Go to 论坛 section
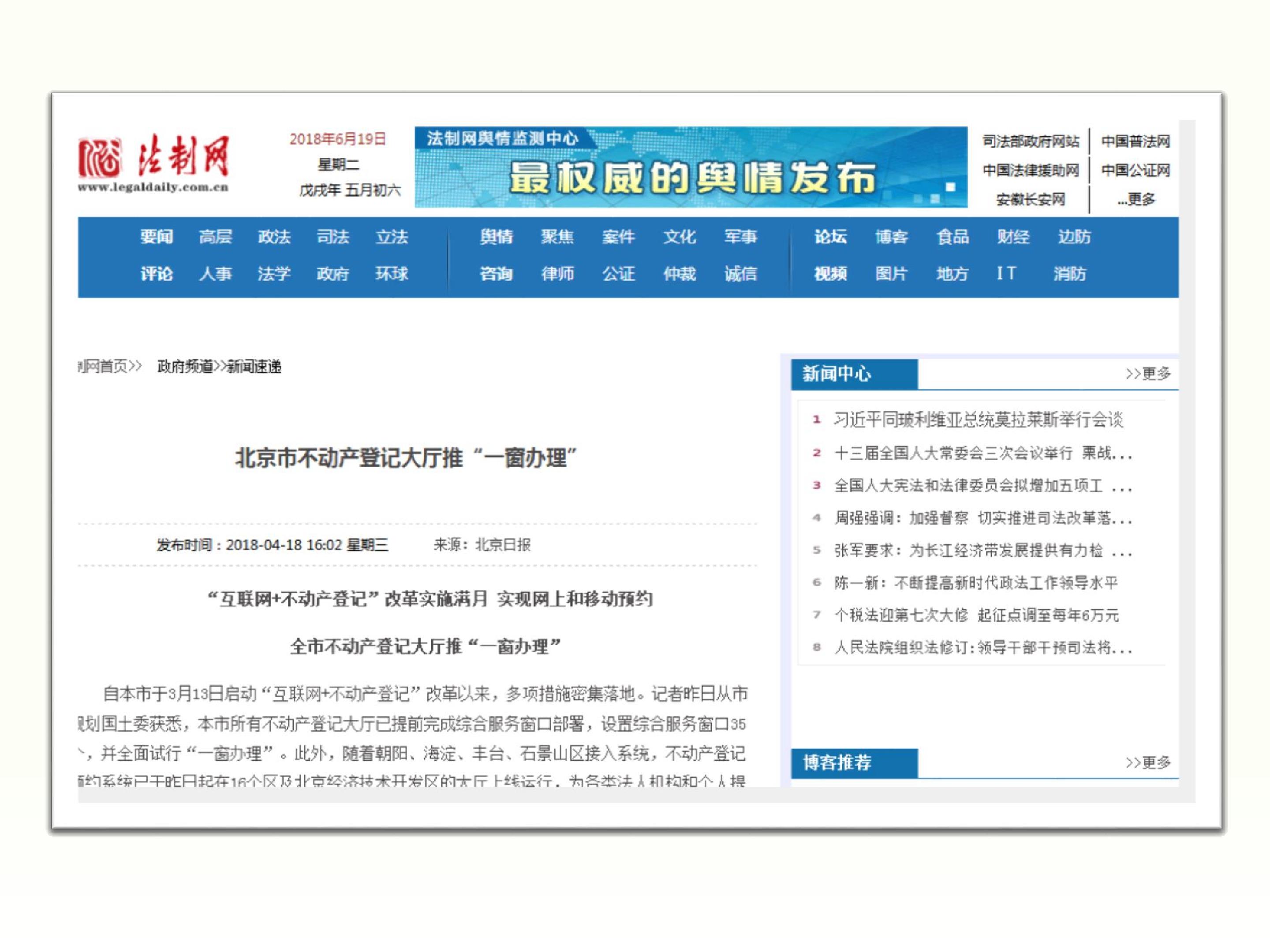 click(x=831, y=236)
